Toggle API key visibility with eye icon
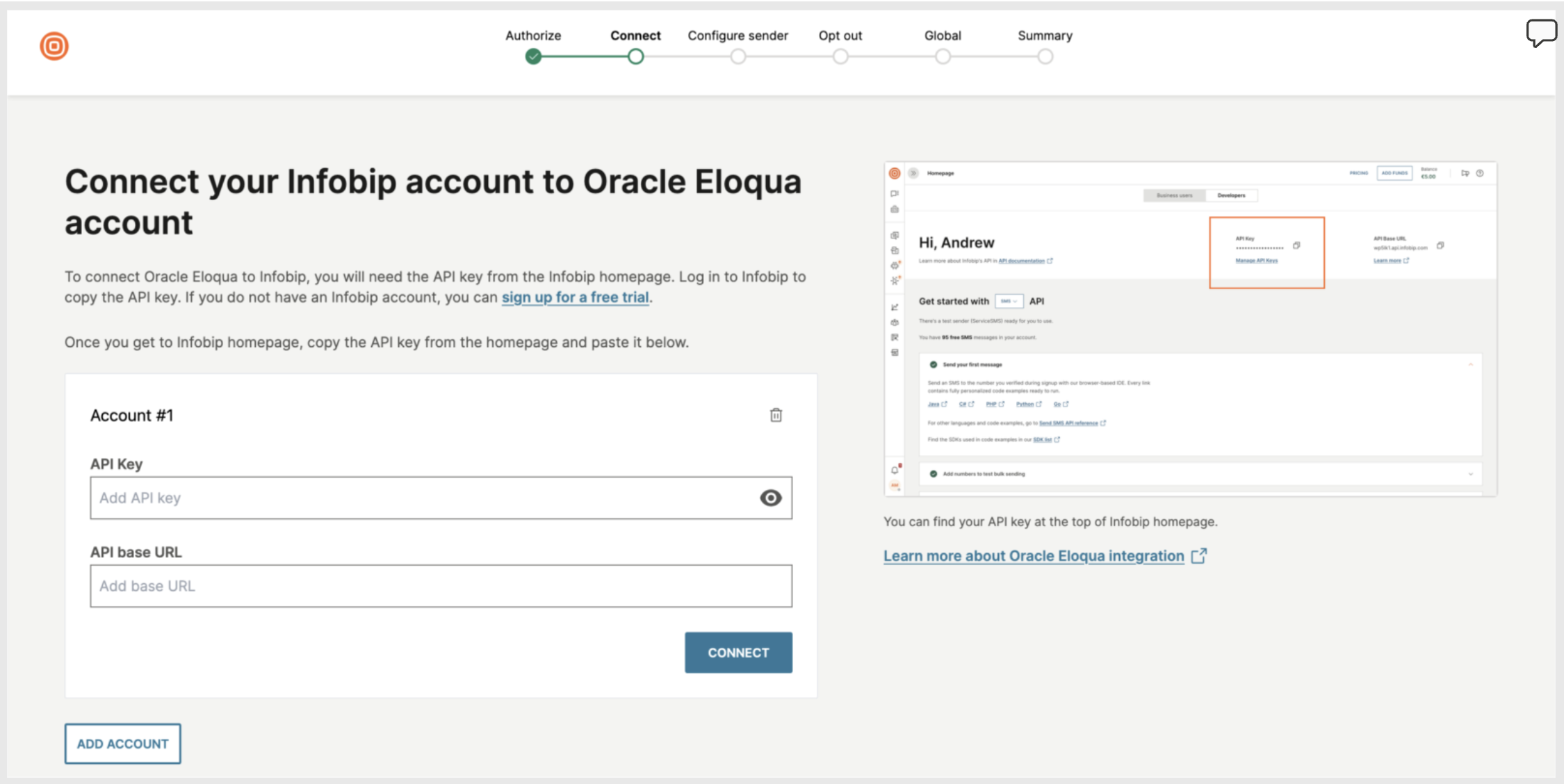The height and width of the screenshot is (784, 1564). pos(770,498)
